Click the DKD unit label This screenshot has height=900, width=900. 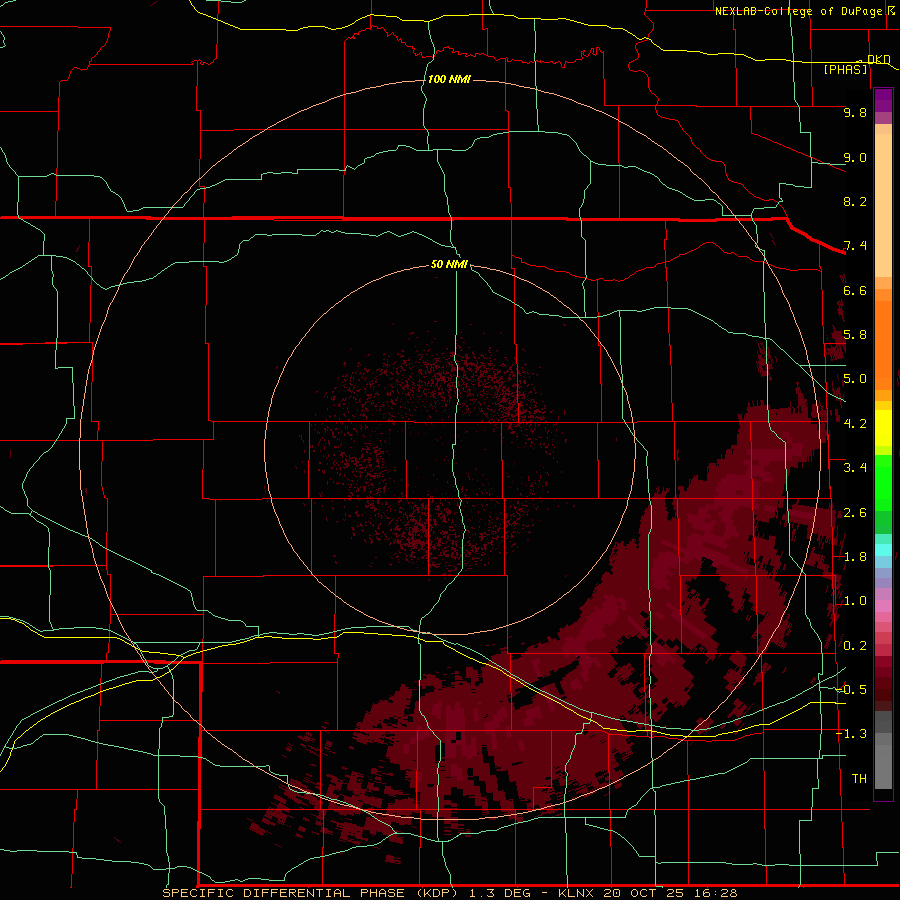[878, 59]
